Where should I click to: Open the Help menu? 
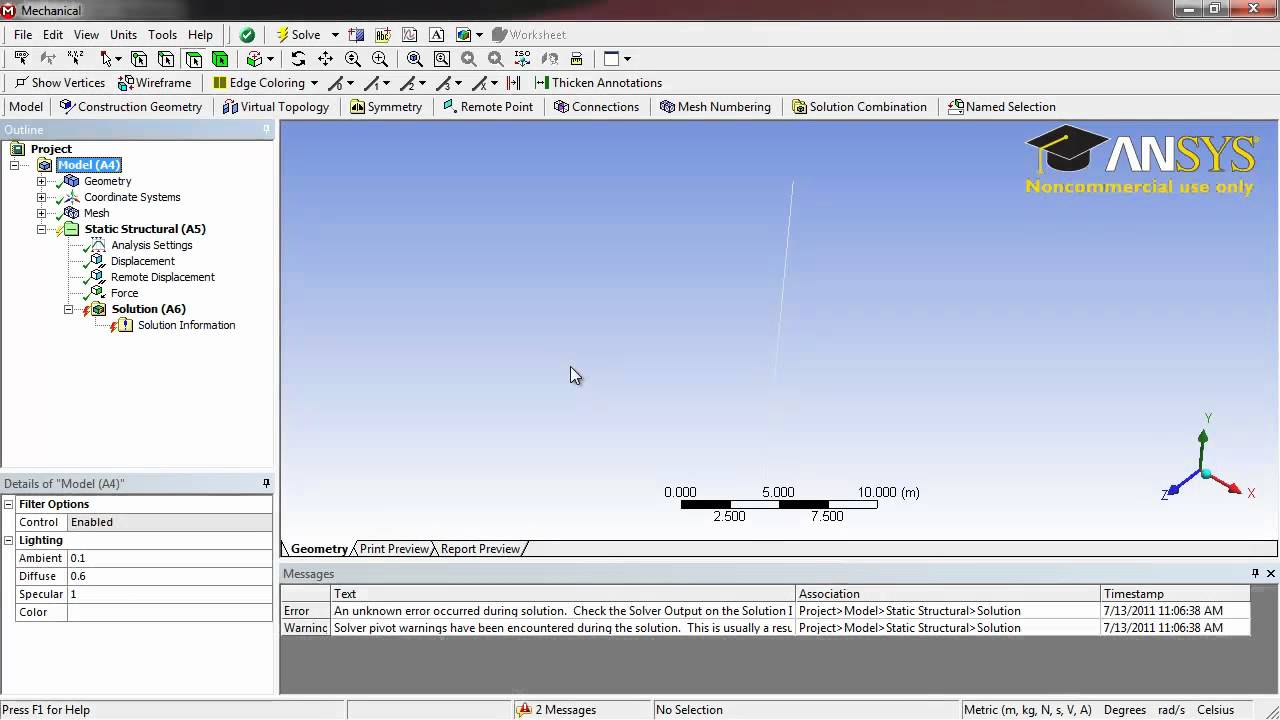[x=200, y=35]
